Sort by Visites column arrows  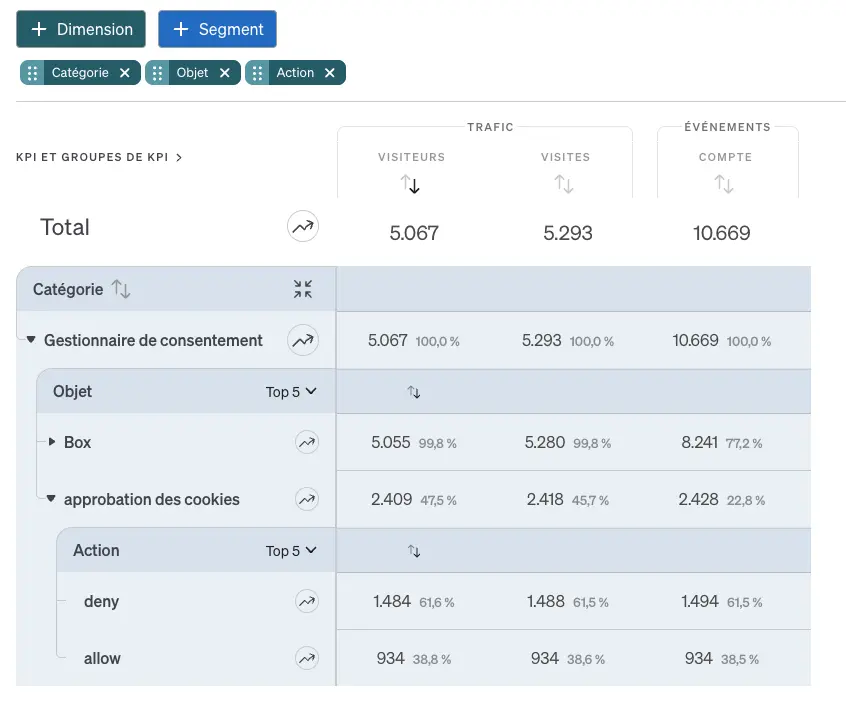pos(565,185)
